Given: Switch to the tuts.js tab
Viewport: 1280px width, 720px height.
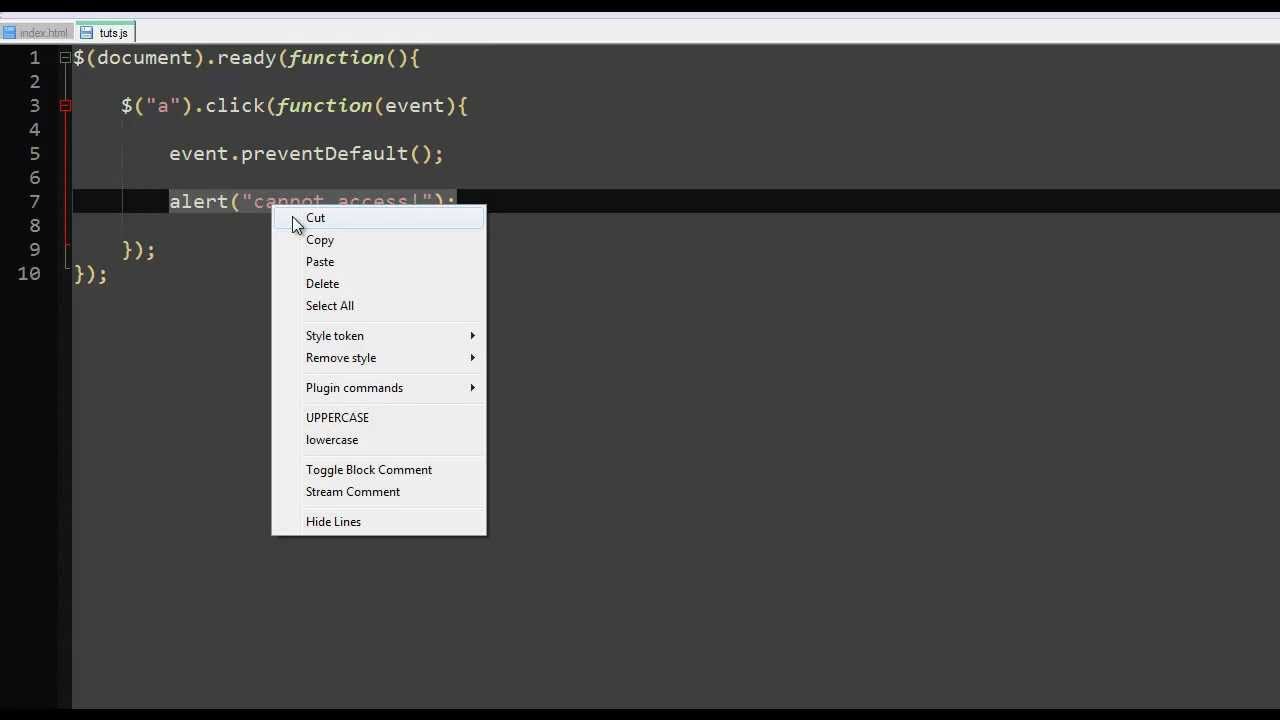Looking at the screenshot, I should 106,32.
